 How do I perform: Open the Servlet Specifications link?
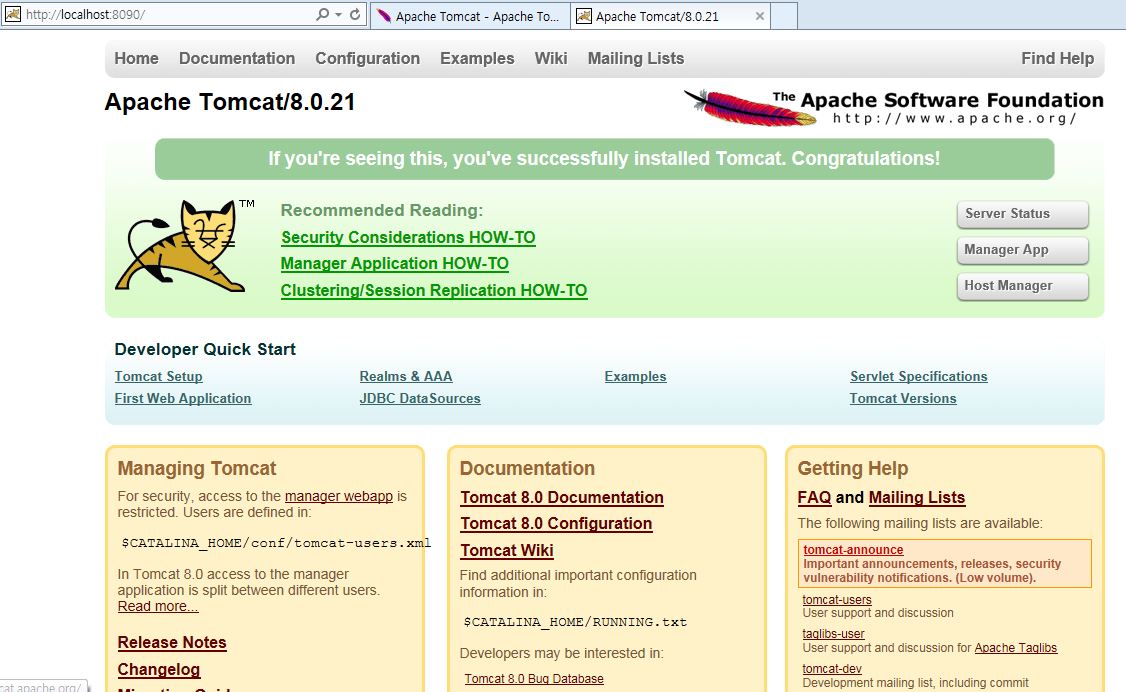click(918, 376)
